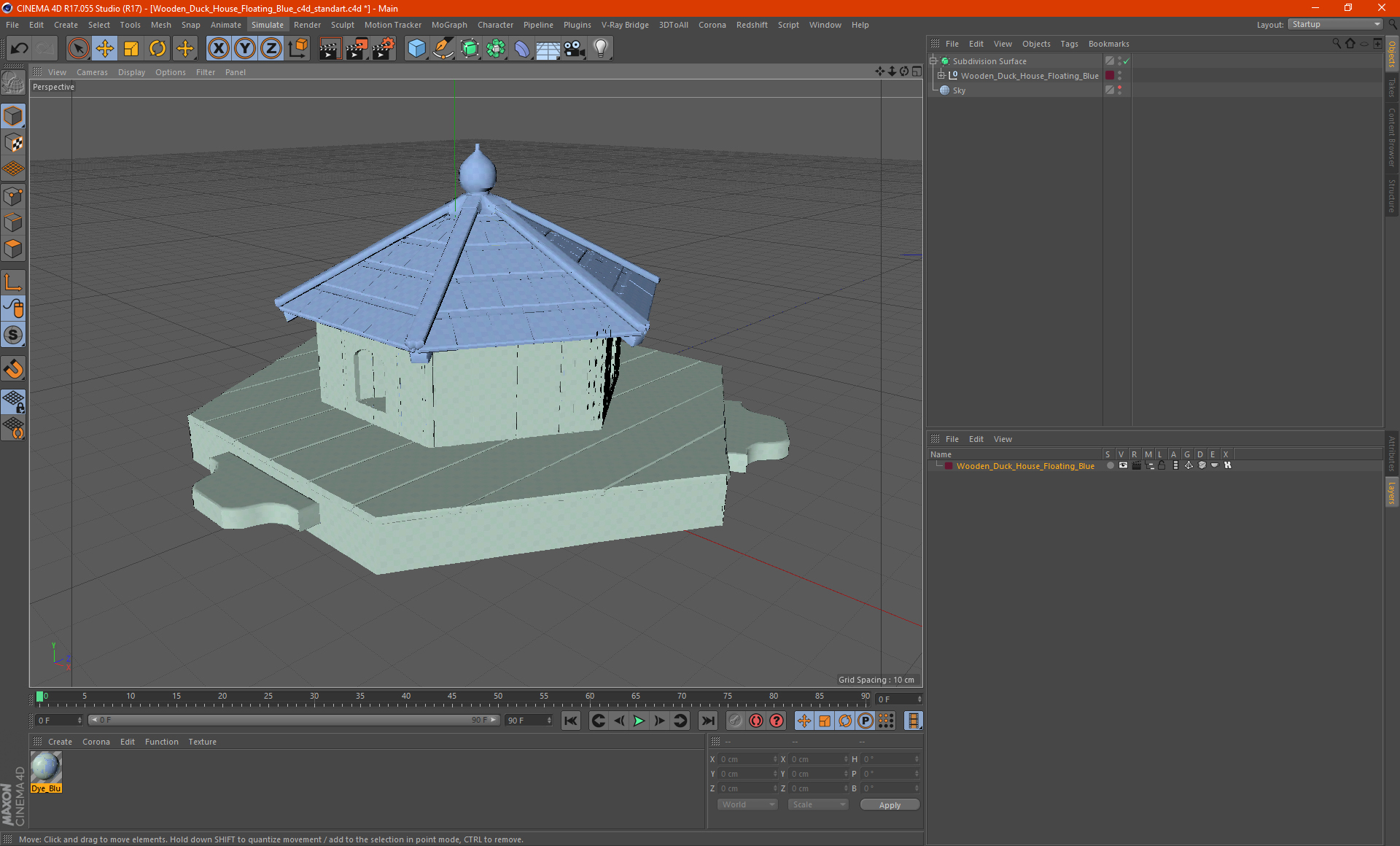Click the Sky object icon in outliner
Image resolution: width=1400 pixels, height=846 pixels.
944,90
